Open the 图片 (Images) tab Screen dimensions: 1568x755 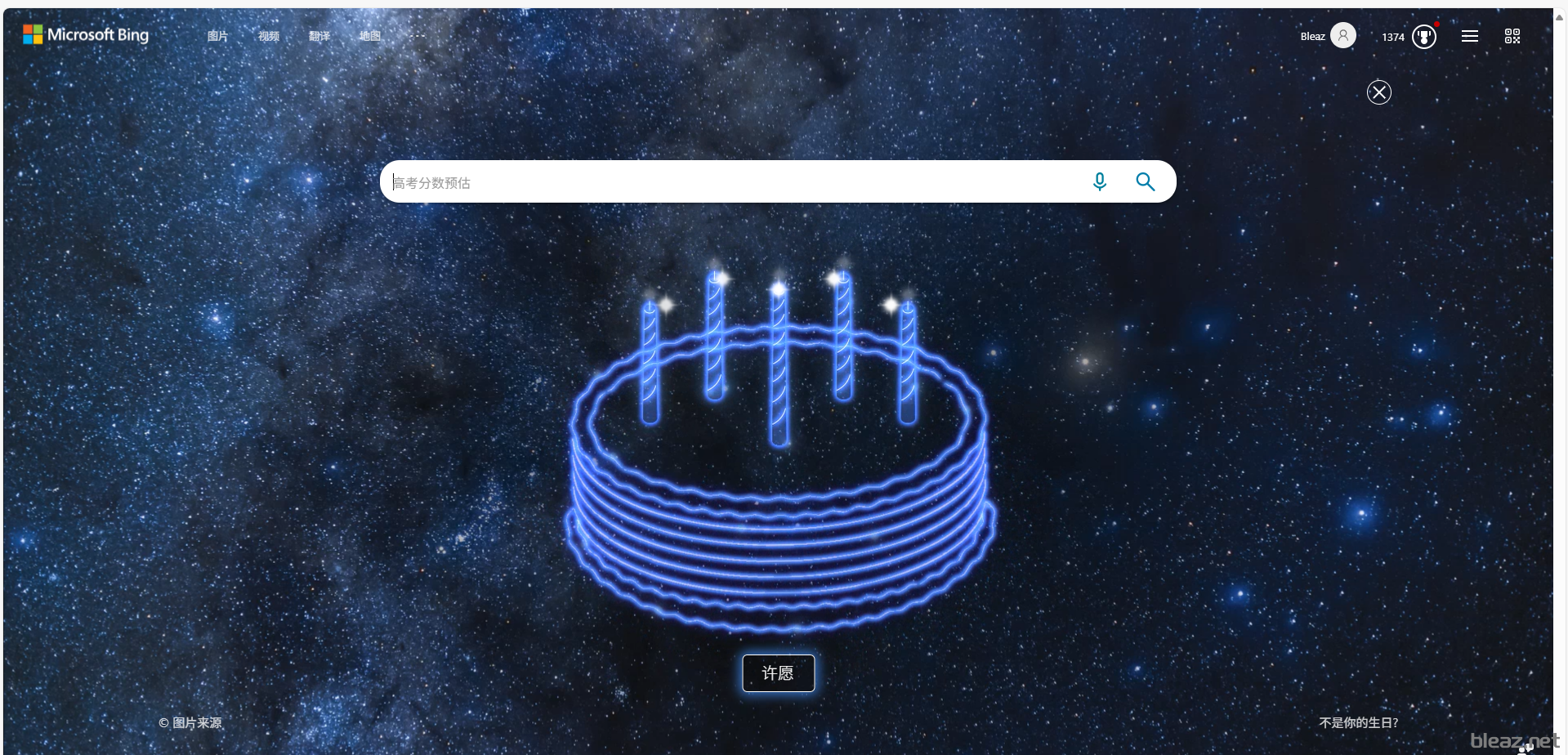tap(217, 36)
